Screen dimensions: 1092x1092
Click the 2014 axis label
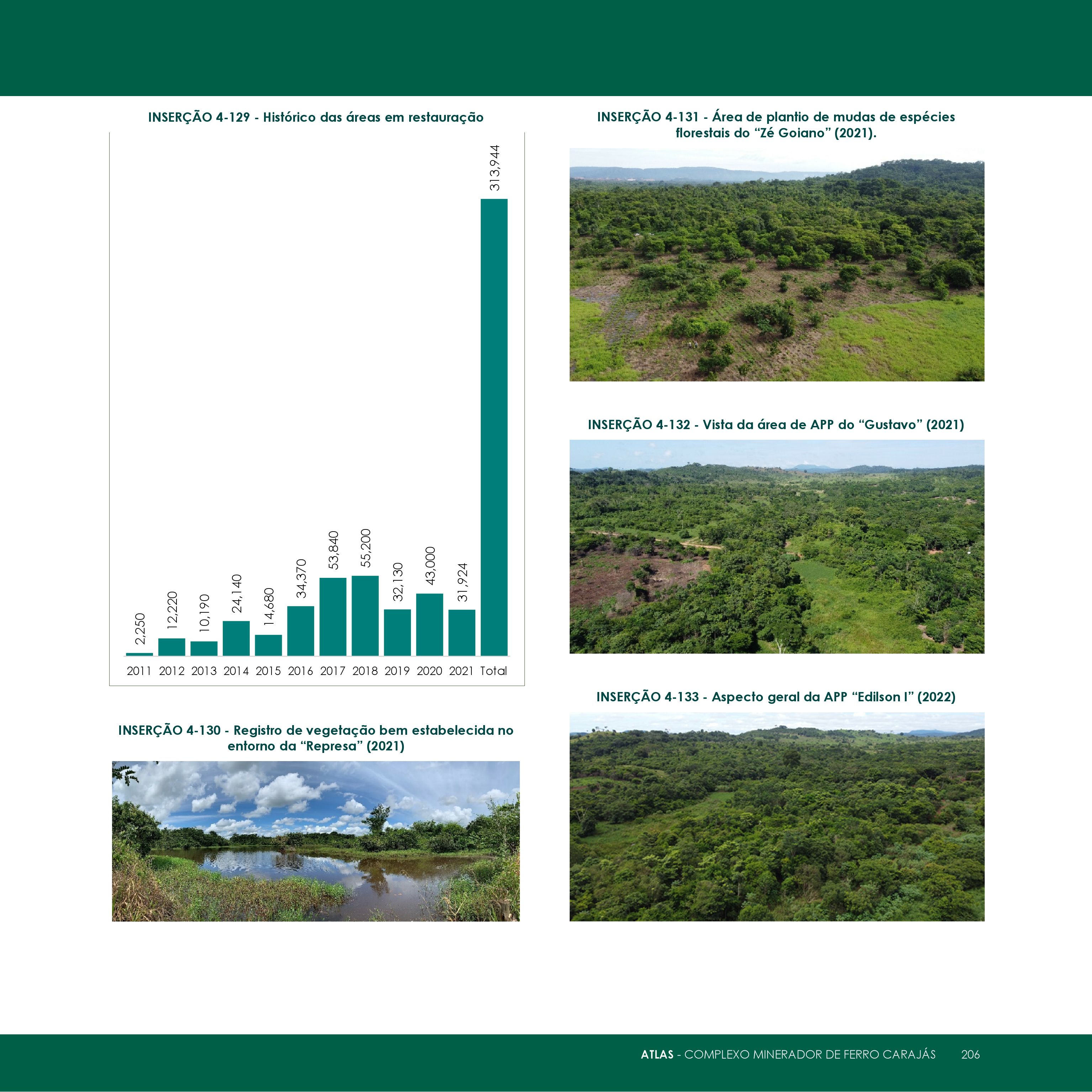pos(236,671)
